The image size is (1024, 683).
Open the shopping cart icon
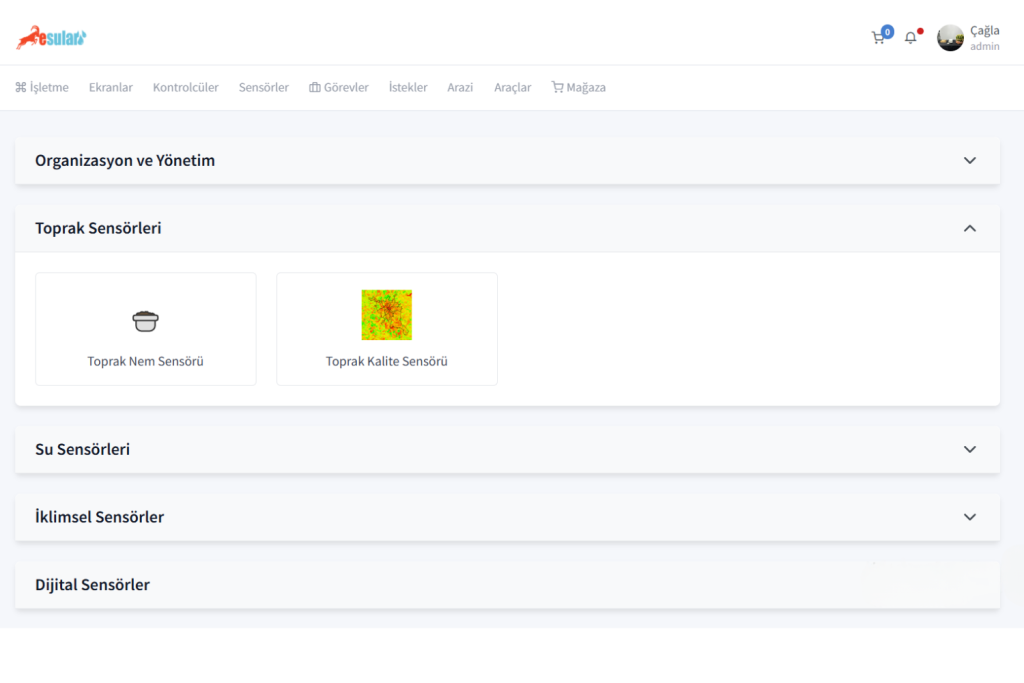click(878, 38)
